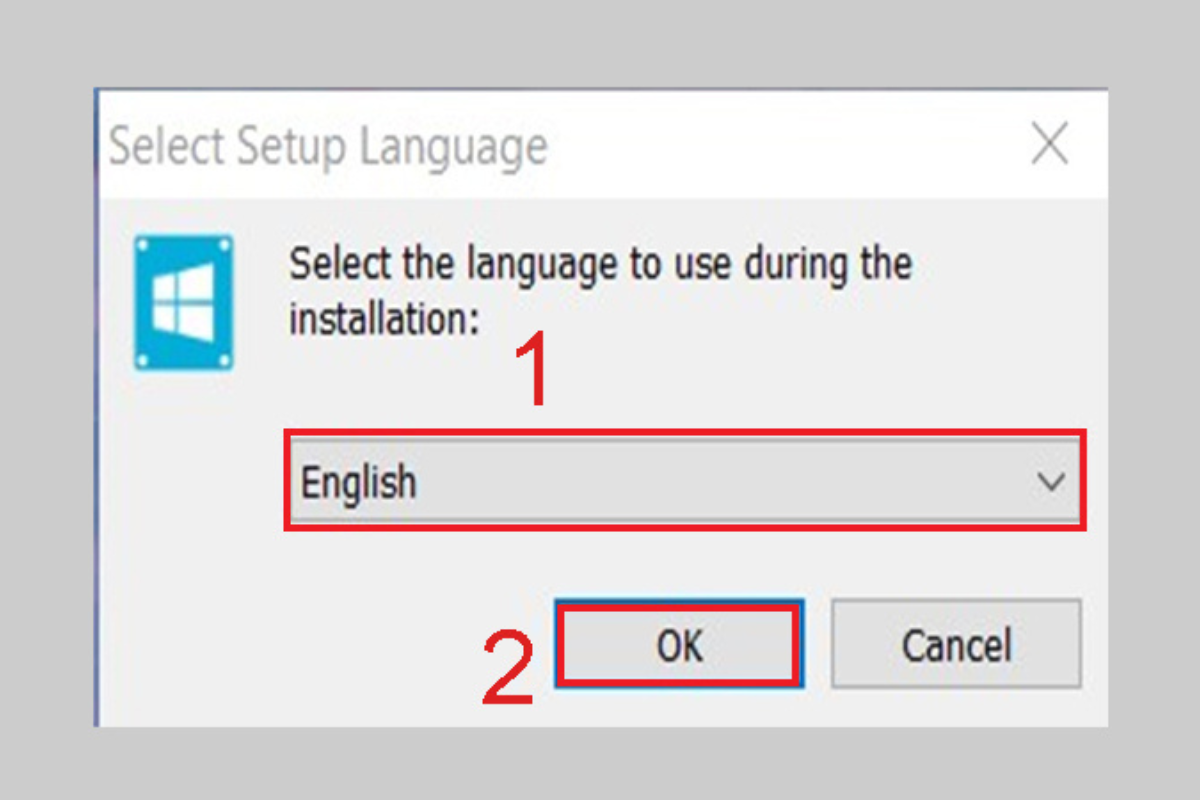
Task: Click the red-outlined language selection box
Action: 686,481
